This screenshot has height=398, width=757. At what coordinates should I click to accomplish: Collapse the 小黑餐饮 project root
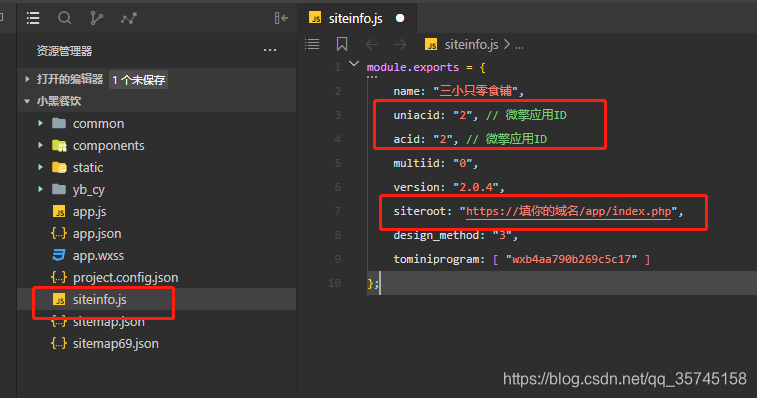27,101
